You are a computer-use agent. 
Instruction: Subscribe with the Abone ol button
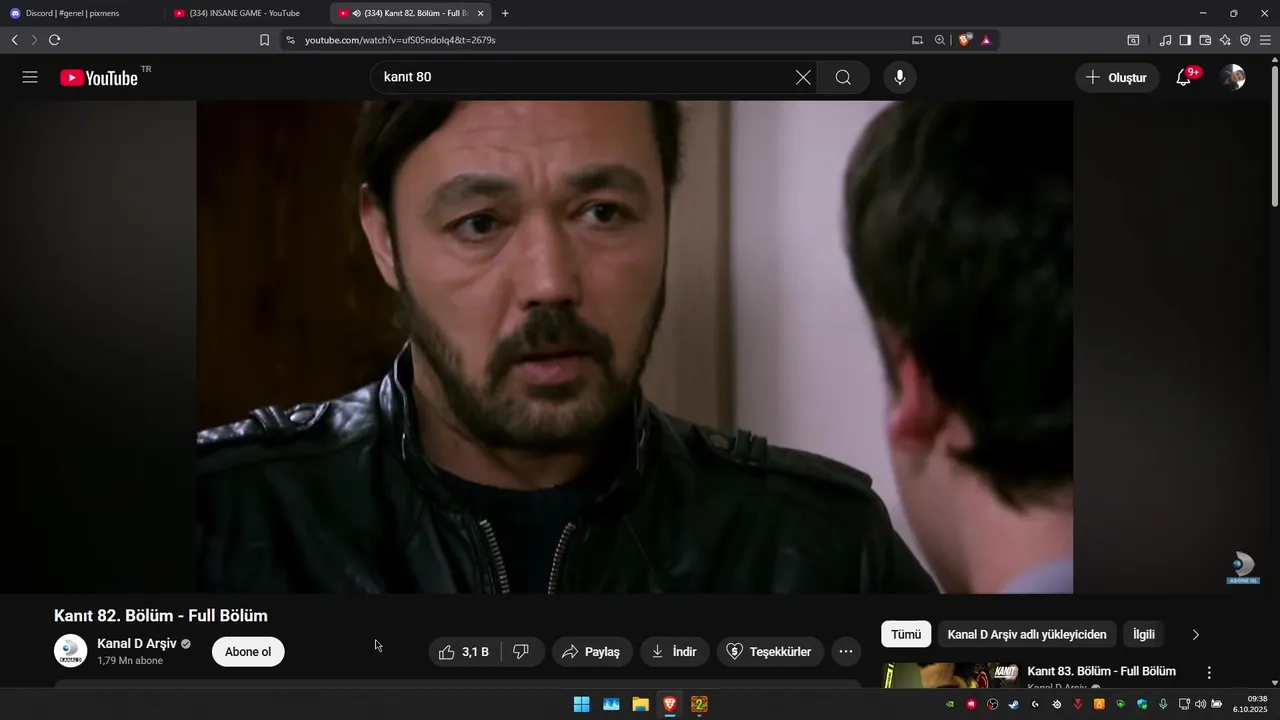[248, 652]
